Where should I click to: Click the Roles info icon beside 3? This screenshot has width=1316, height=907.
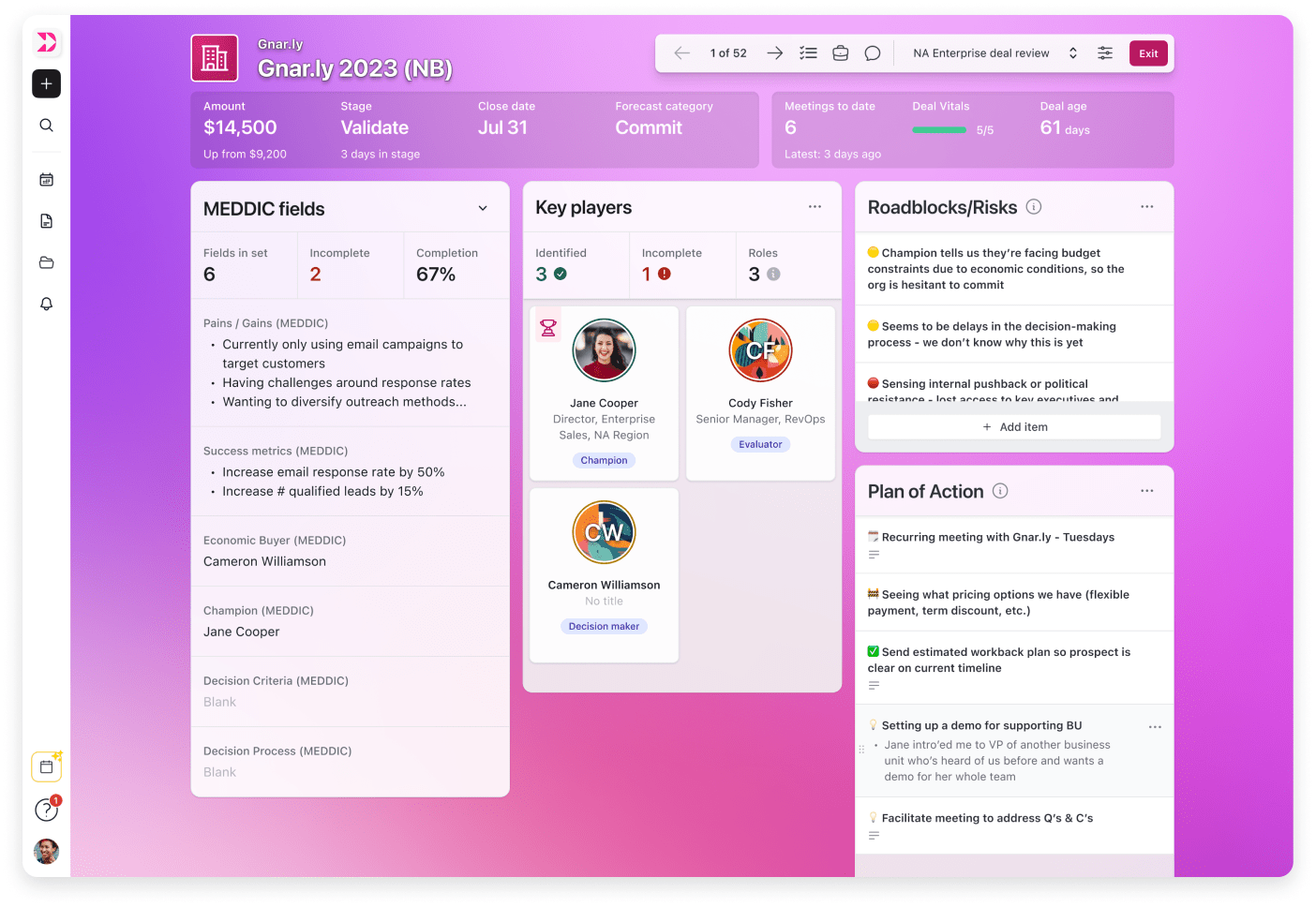pyautogui.click(x=773, y=274)
